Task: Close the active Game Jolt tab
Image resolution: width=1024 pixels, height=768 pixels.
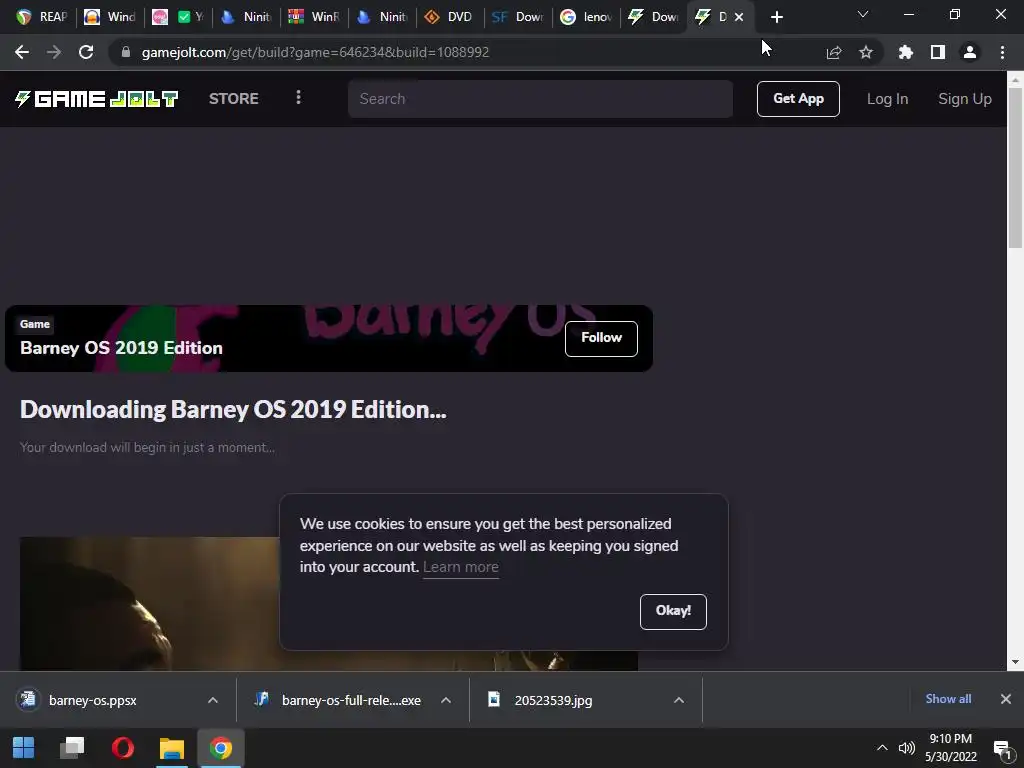Action: pyautogui.click(x=739, y=17)
